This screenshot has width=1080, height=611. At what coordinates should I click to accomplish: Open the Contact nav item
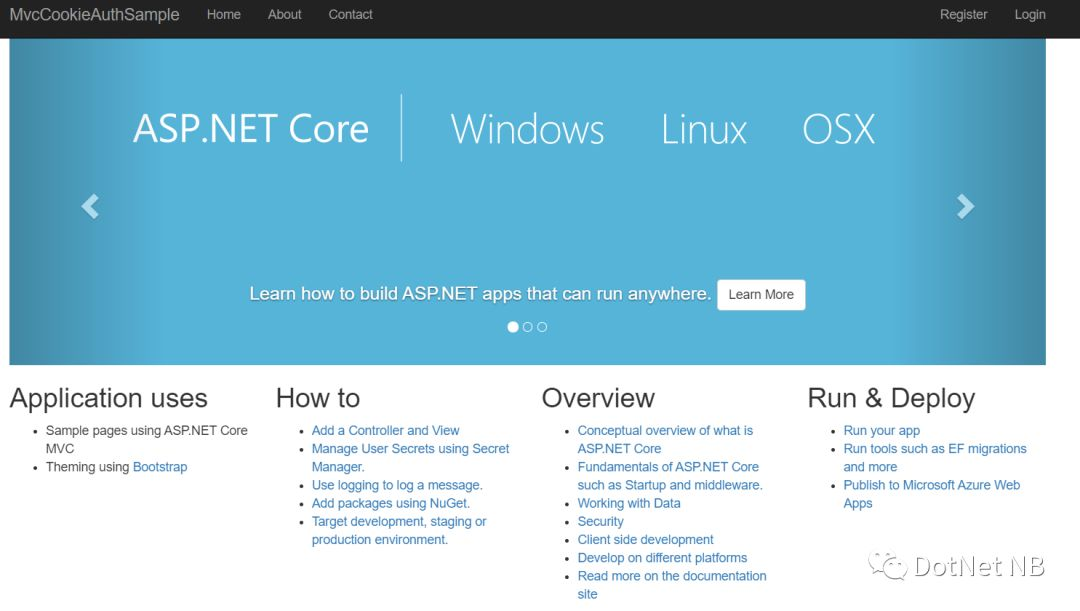coord(350,14)
